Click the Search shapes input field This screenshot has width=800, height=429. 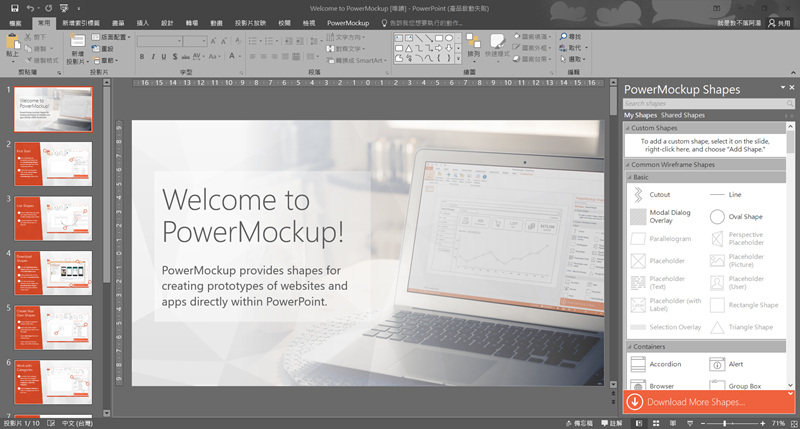[700, 103]
